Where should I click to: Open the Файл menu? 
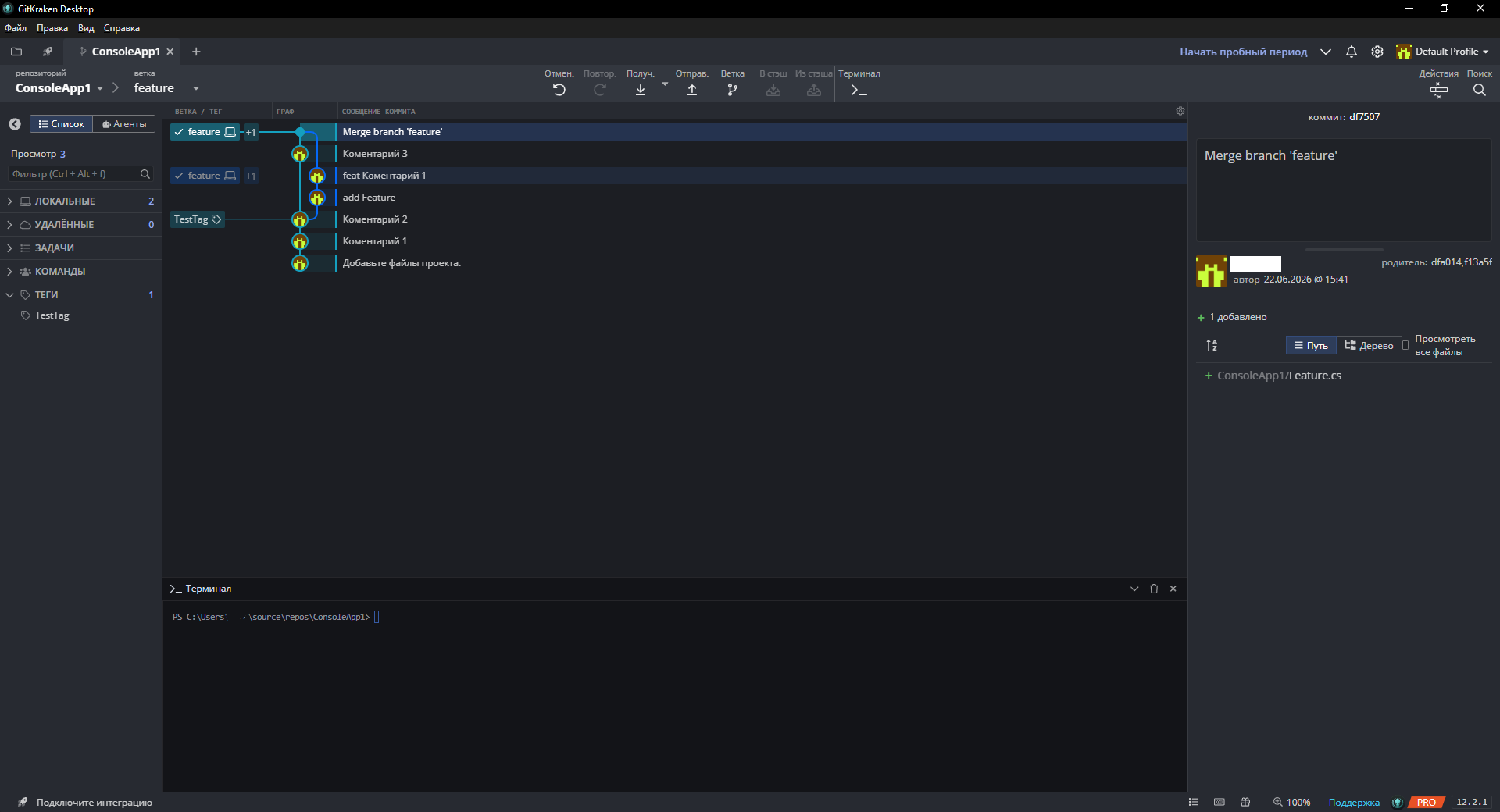click(x=16, y=28)
